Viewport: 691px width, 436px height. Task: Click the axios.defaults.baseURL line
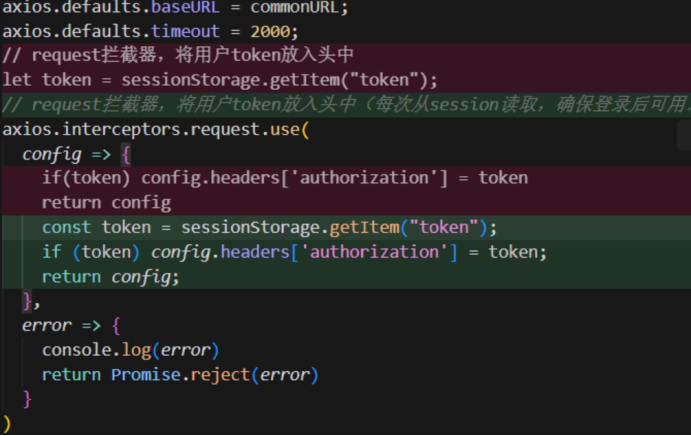[x=175, y=7]
